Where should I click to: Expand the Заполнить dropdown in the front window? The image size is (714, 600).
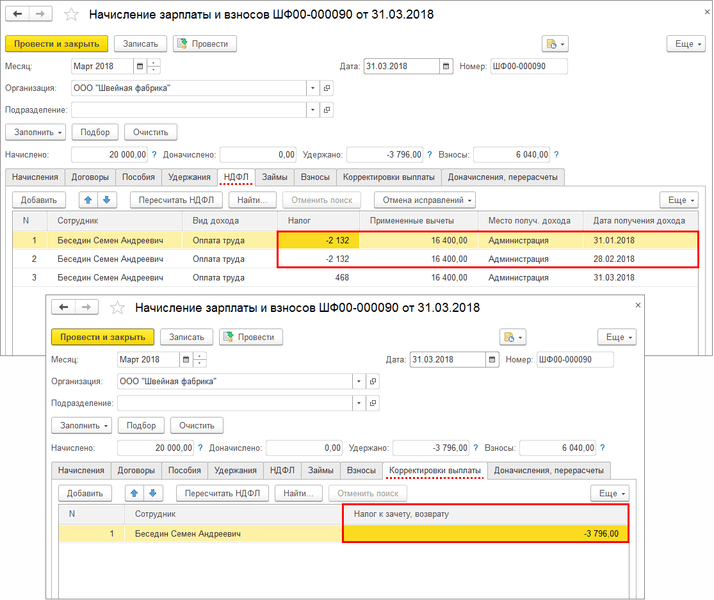coord(81,425)
